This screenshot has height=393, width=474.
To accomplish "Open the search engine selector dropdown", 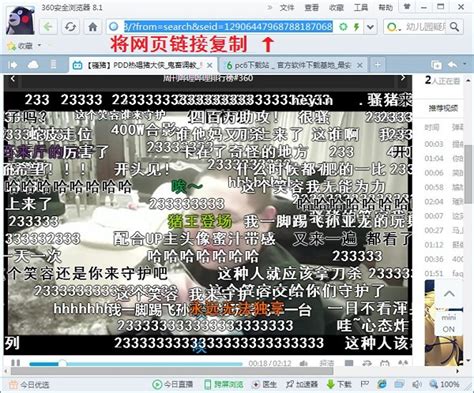I will (x=394, y=27).
